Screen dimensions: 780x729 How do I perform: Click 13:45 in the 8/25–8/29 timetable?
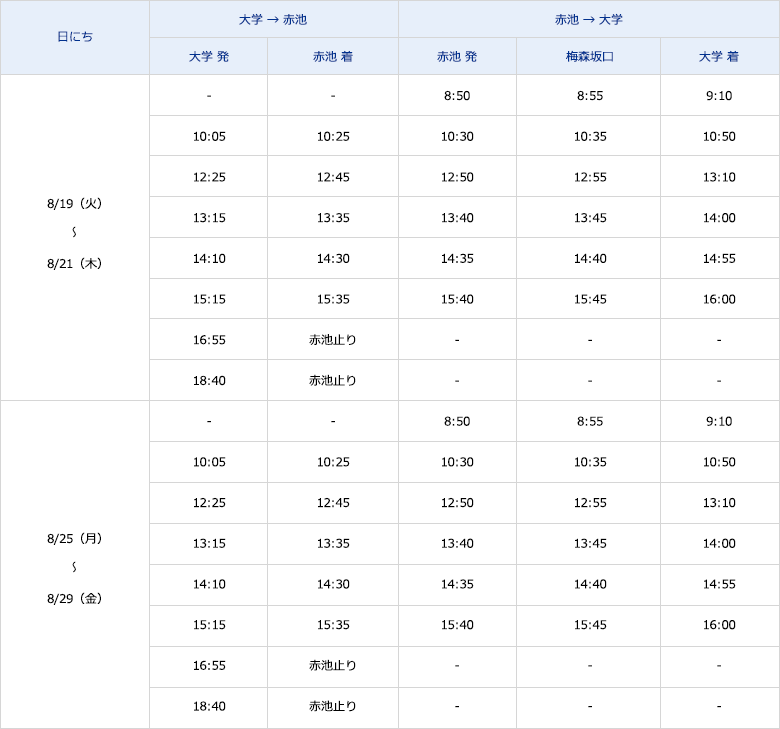click(589, 544)
